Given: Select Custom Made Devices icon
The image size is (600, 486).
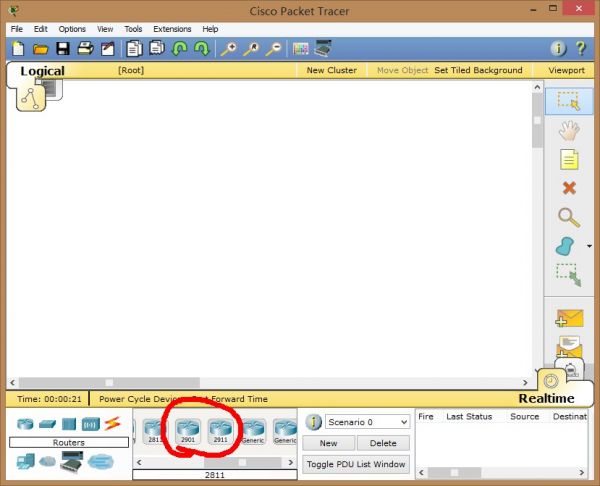Looking at the screenshot, I should pyautogui.click(x=72, y=462).
